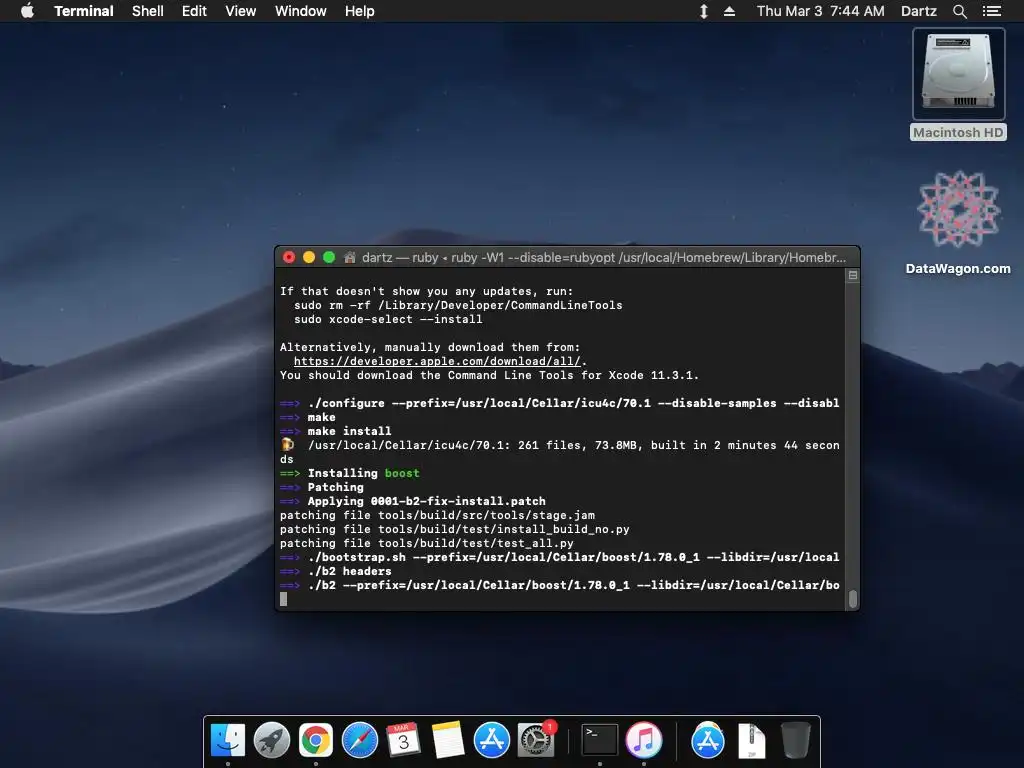Click the 'Patching' line in Terminal
Screen dimensions: 1024x768
point(321,487)
